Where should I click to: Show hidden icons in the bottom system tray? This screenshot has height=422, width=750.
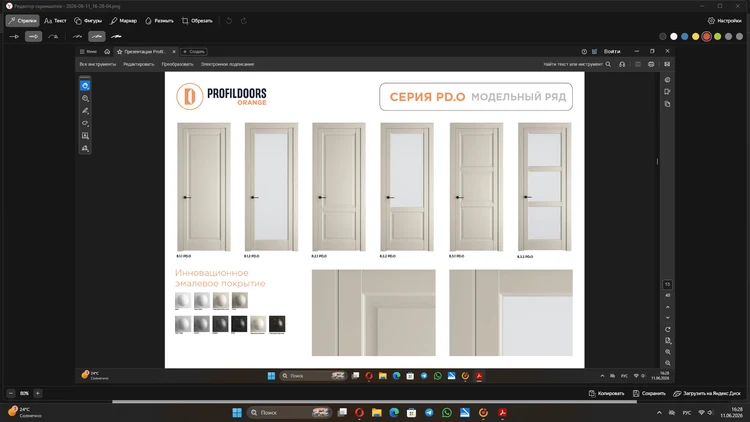tap(659, 412)
